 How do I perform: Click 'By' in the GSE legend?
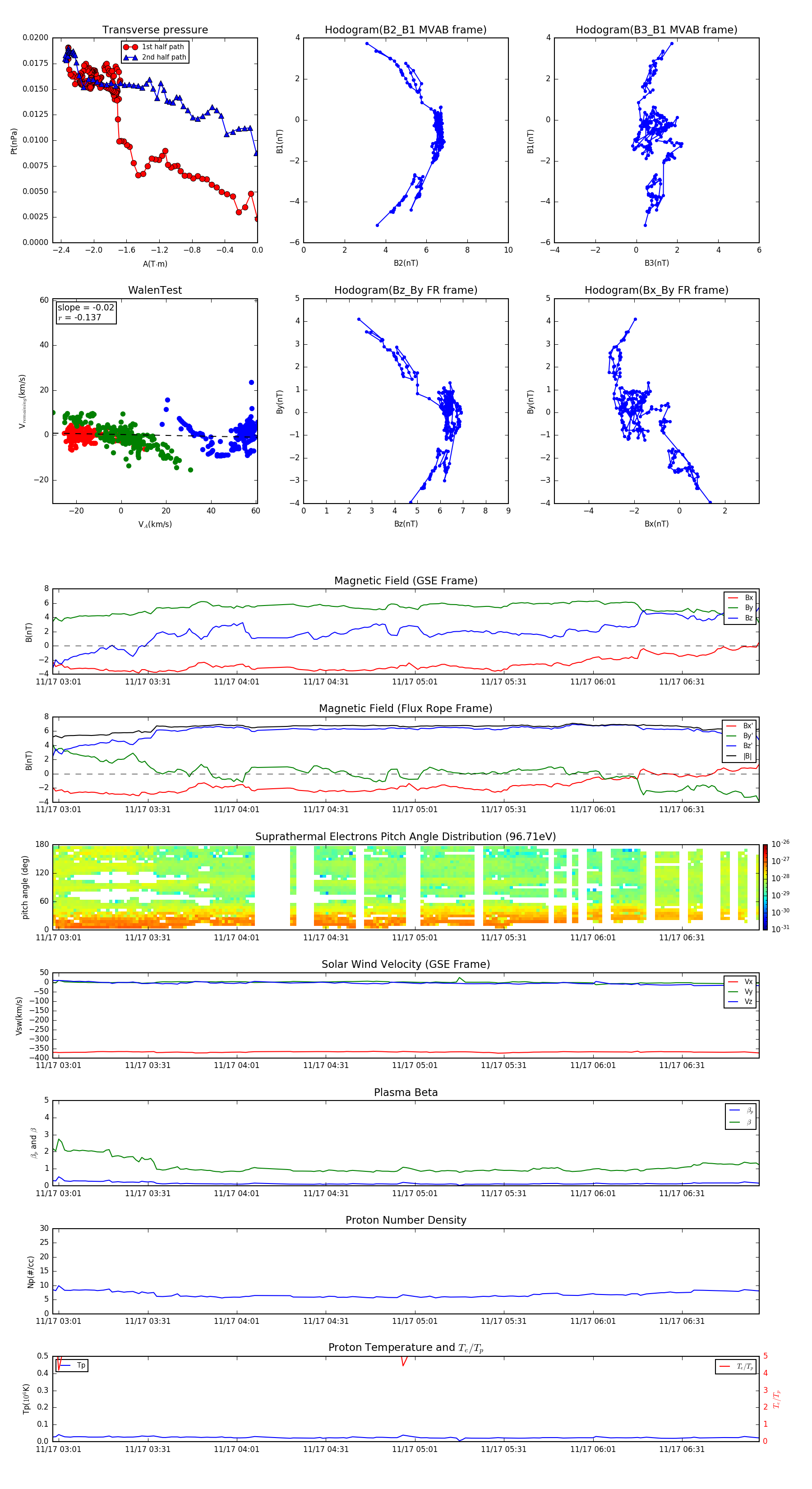click(741, 607)
